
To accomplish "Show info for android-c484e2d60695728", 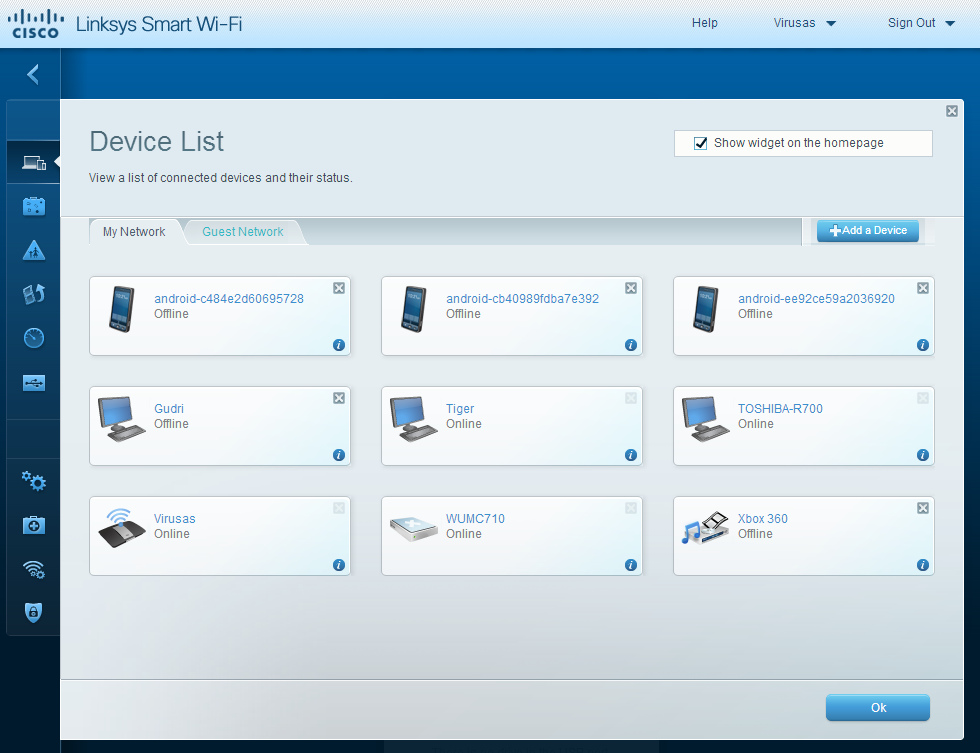I will click(339, 345).
